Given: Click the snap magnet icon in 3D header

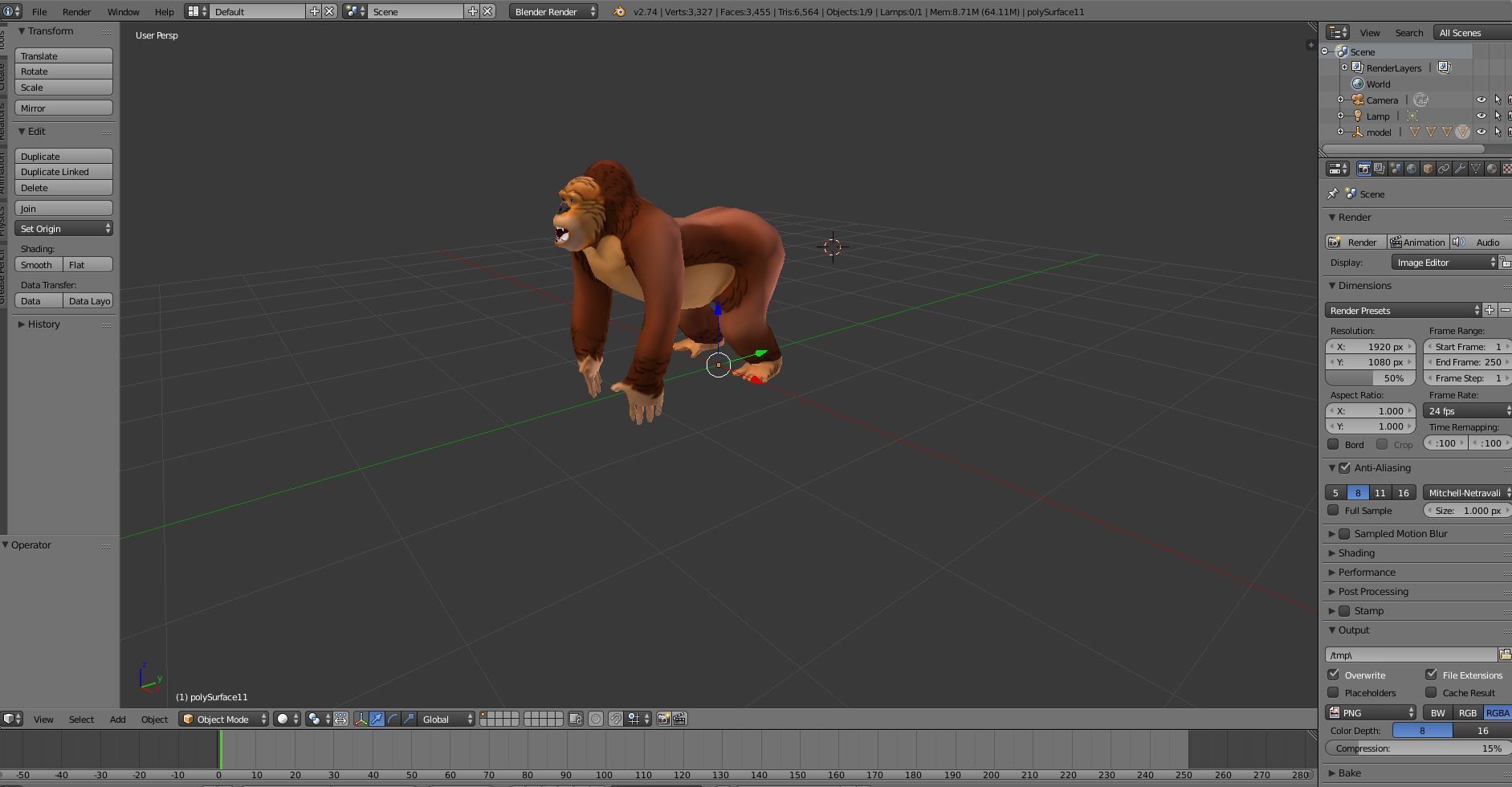Looking at the screenshot, I should point(615,719).
